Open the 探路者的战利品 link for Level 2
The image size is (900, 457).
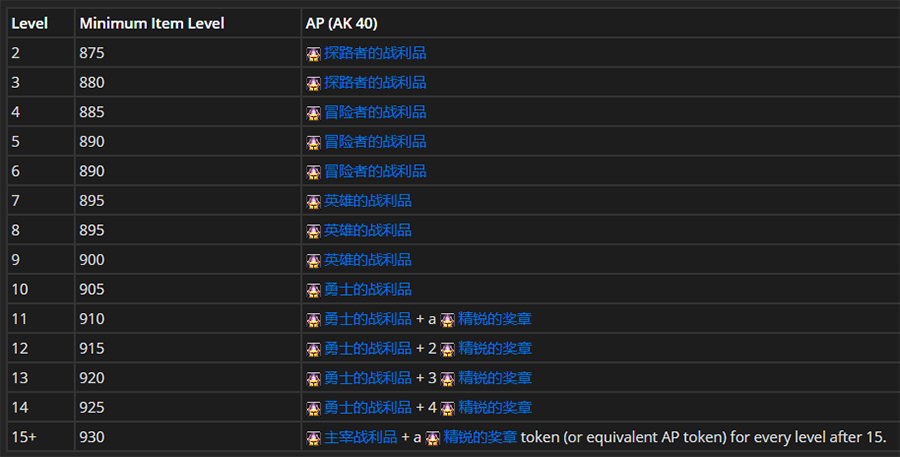375,53
